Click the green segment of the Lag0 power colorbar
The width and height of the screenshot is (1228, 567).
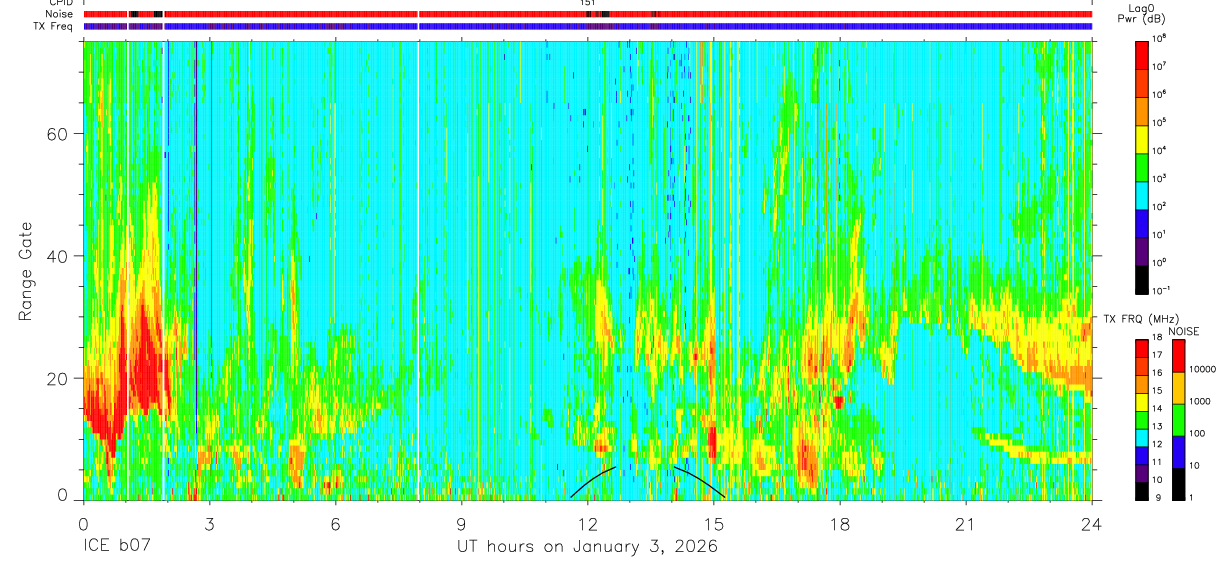point(1142,167)
